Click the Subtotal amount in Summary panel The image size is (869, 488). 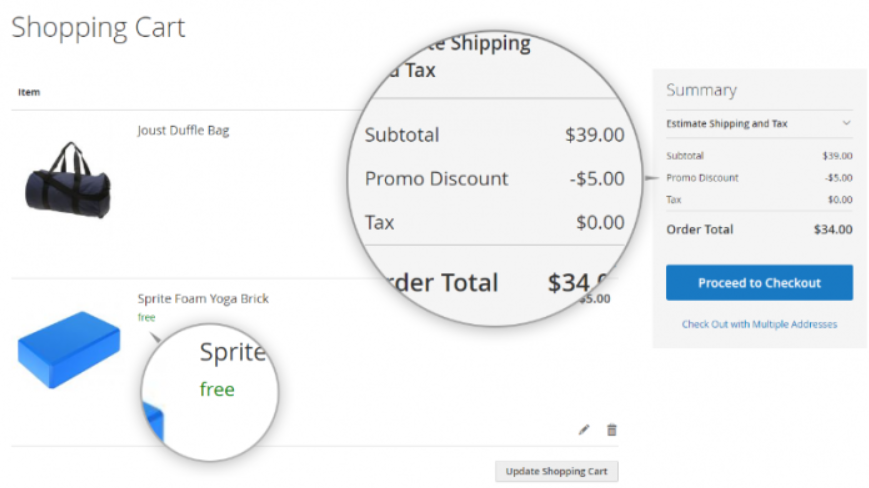tap(837, 156)
